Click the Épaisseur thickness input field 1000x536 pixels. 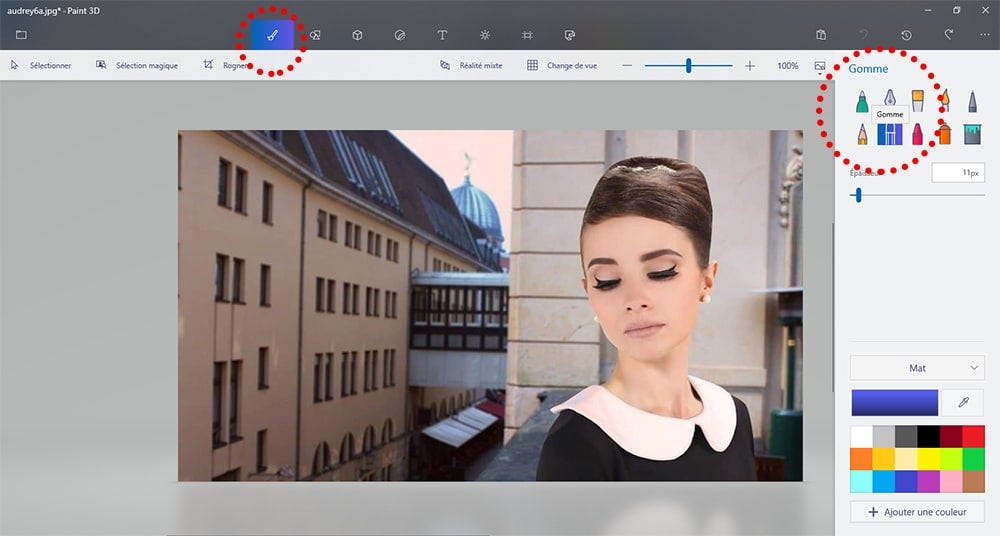(x=958, y=173)
